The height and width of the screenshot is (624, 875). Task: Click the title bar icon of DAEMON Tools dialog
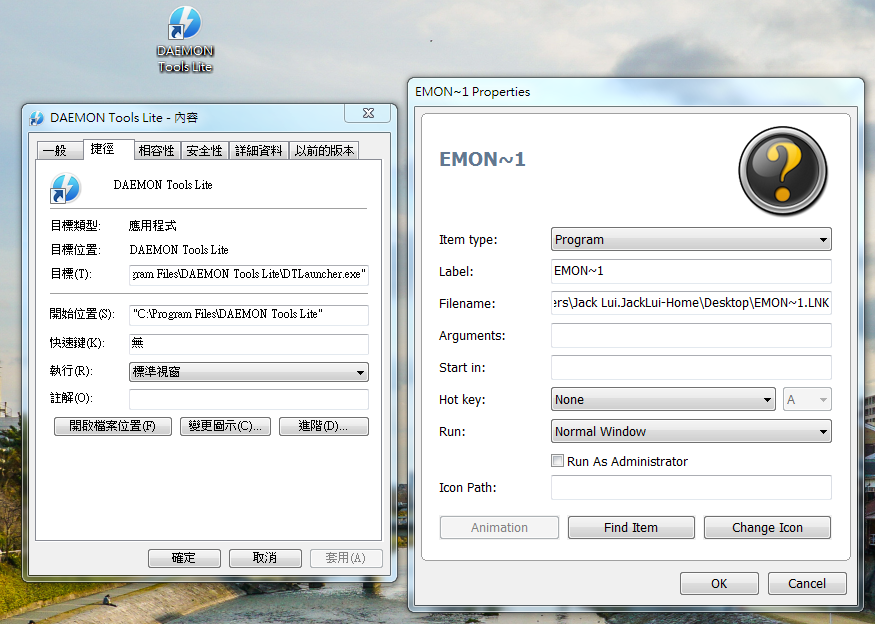[37, 118]
